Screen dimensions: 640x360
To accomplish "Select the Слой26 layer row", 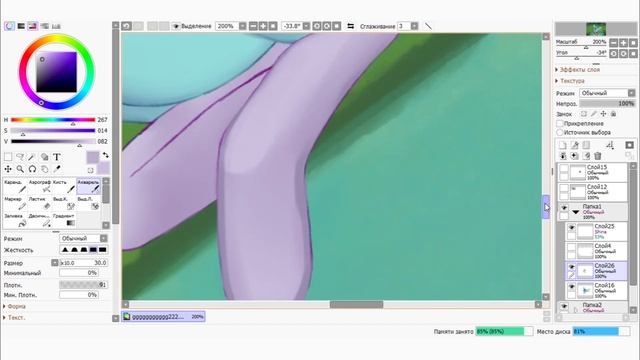I will click(x=596, y=271).
